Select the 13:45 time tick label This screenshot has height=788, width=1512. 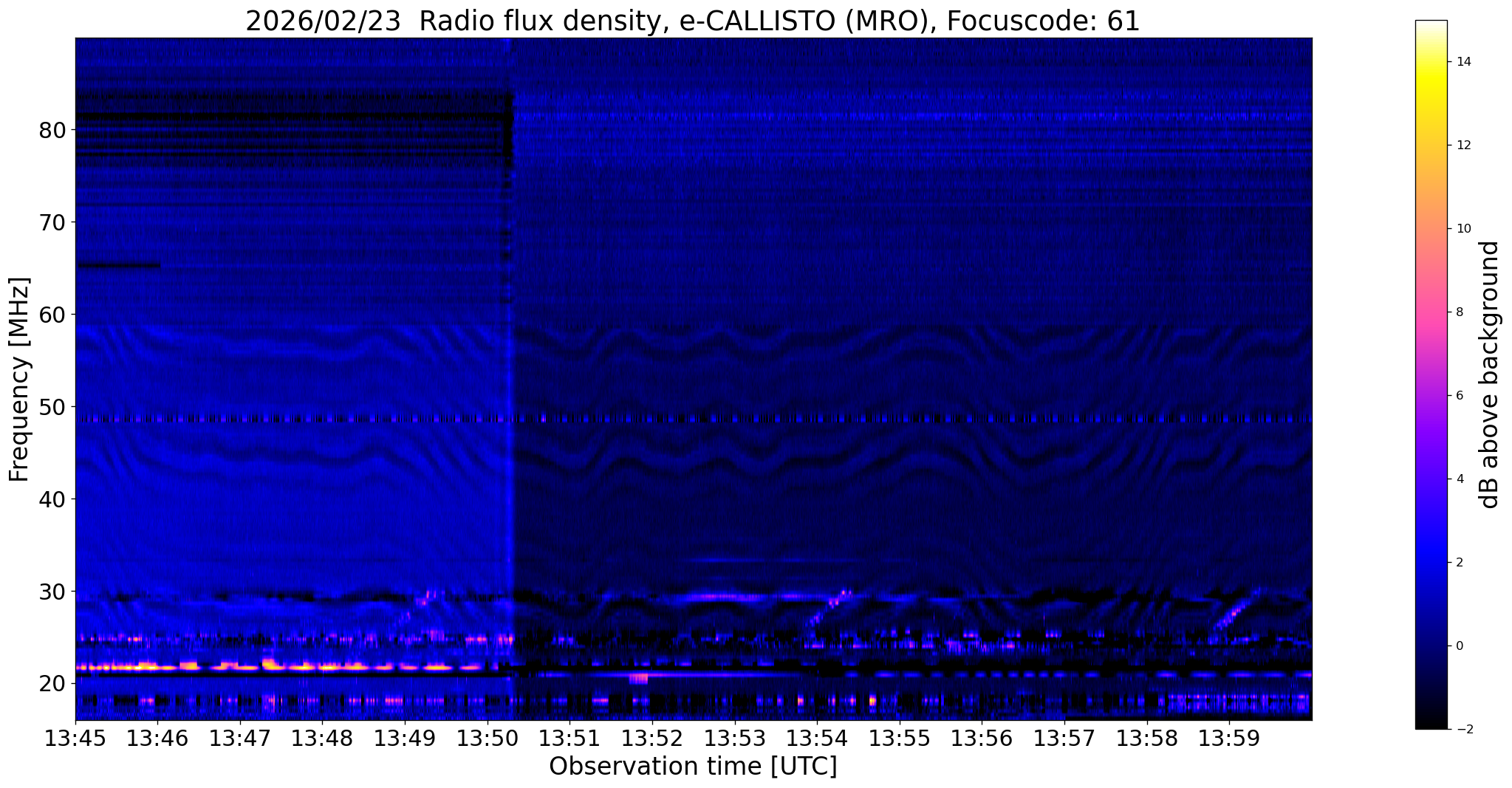(75, 739)
